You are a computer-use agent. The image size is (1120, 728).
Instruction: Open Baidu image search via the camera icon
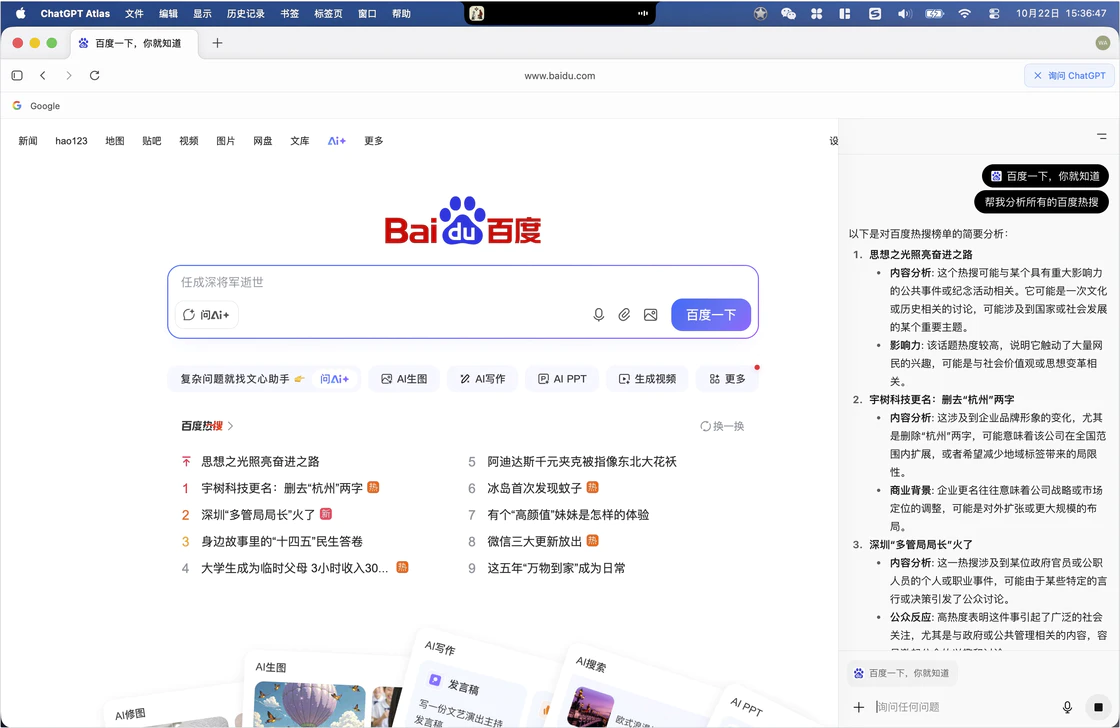tap(650, 314)
